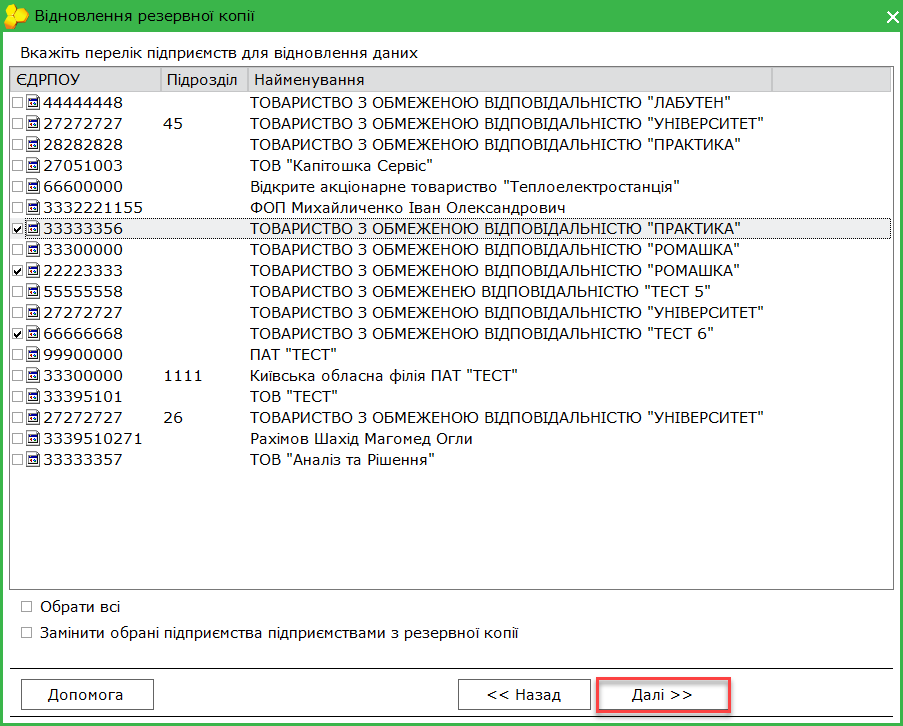Click the enterprise icon beside 3332221155
Image resolution: width=903 pixels, height=726 pixels.
33,208
